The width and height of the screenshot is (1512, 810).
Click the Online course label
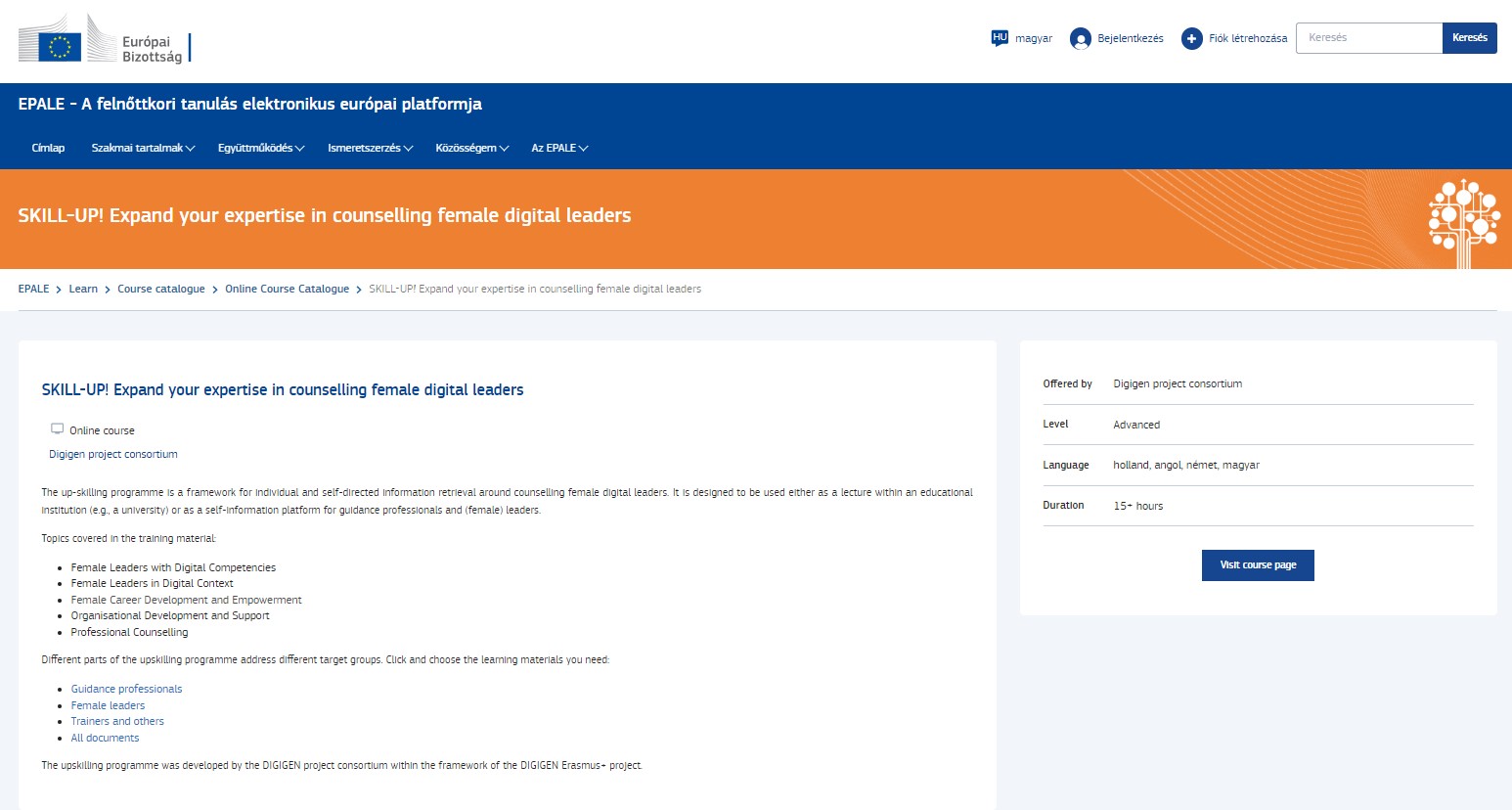click(102, 430)
